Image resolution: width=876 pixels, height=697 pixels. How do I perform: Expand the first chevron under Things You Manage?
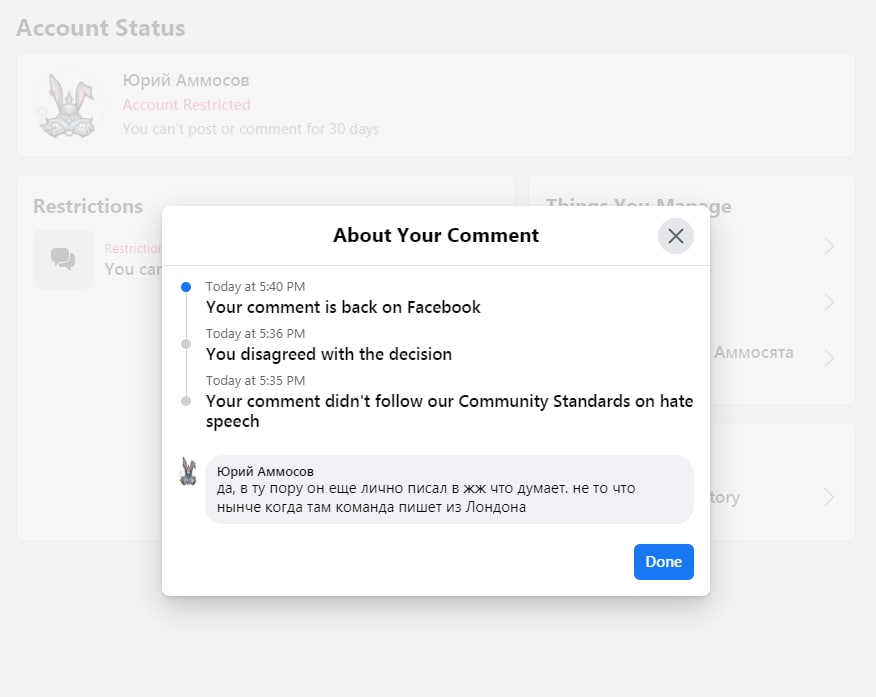829,246
